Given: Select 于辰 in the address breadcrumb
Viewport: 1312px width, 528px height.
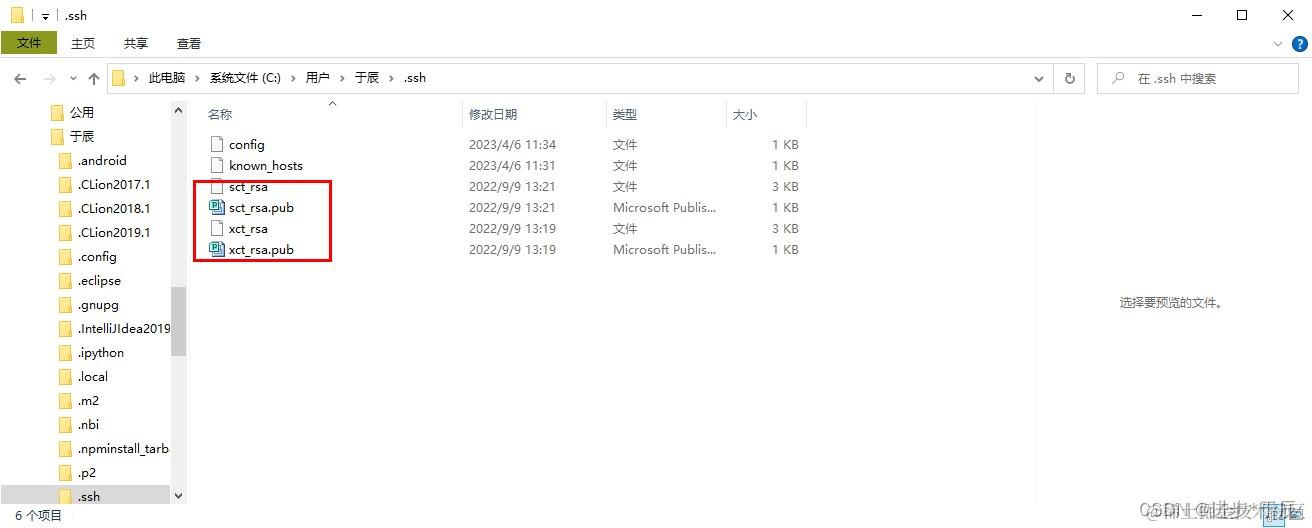Looking at the screenshot, I should [x=367, y=78].
